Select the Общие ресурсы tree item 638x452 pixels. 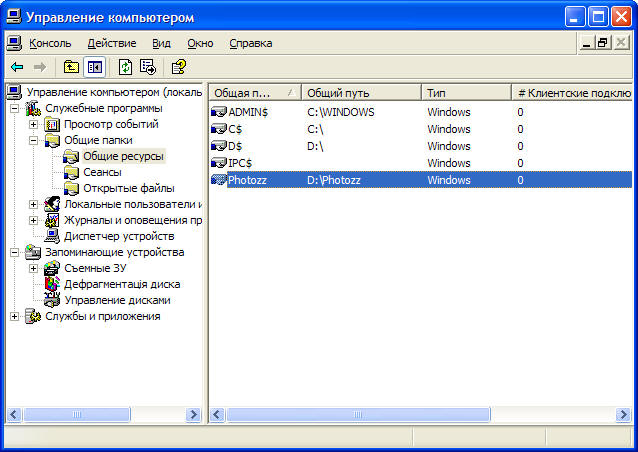point(123,156)
